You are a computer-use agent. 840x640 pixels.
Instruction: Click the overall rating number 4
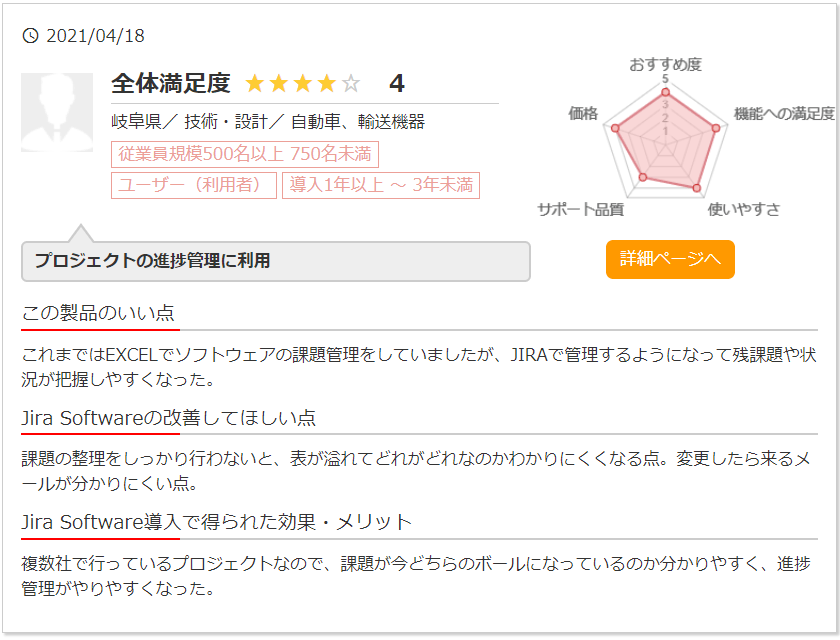397,84
